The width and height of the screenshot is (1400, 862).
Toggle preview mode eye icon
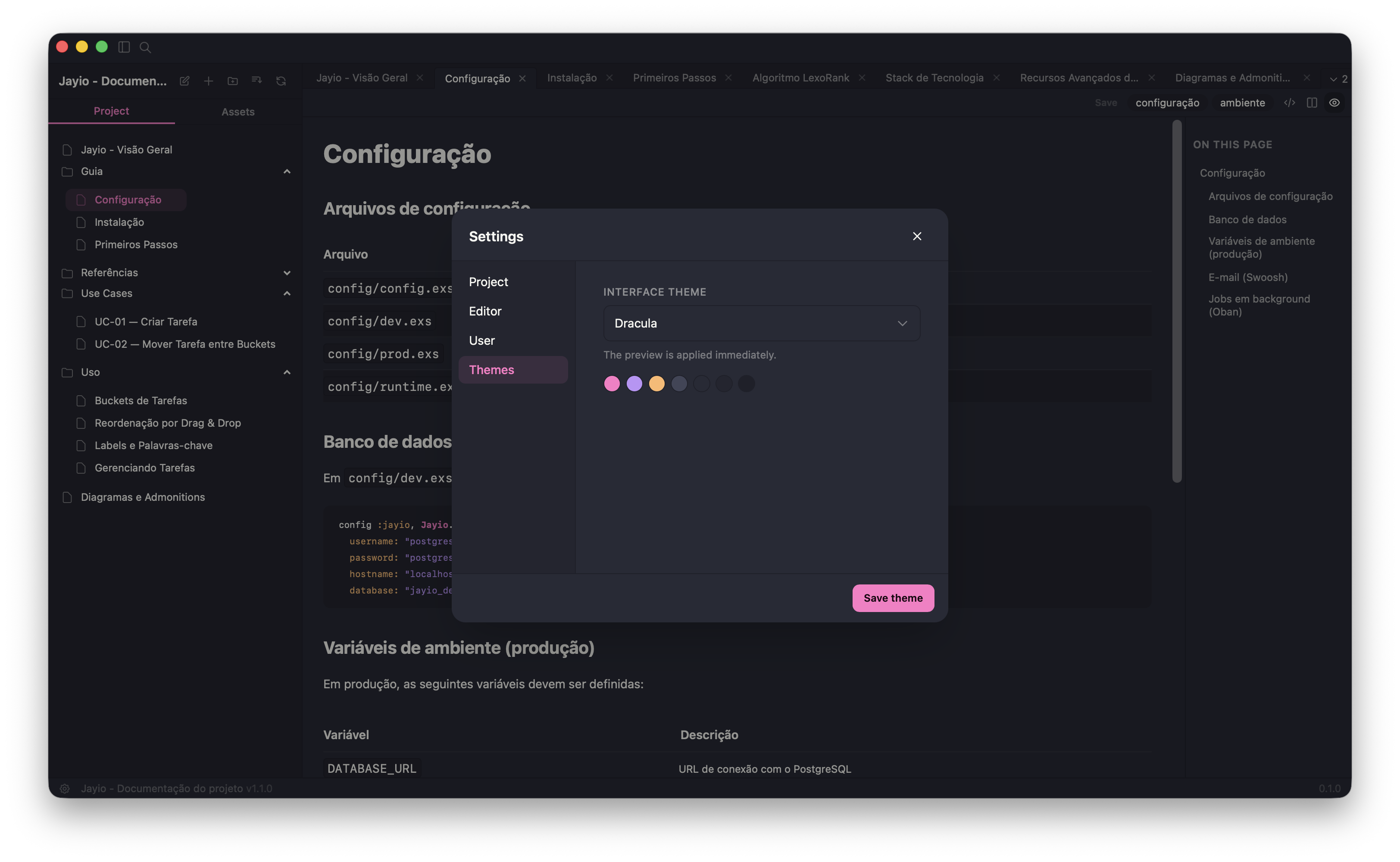pyautogui.click(x=1334, y=103)
